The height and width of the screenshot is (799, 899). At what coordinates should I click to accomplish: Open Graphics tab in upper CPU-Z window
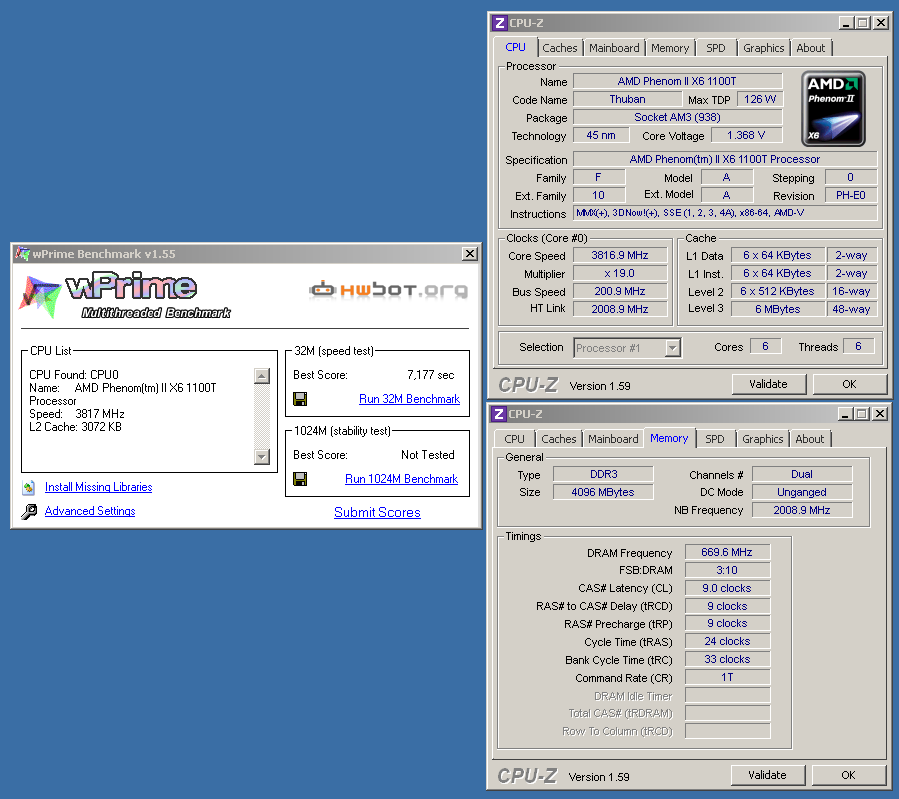coord(763,48)
